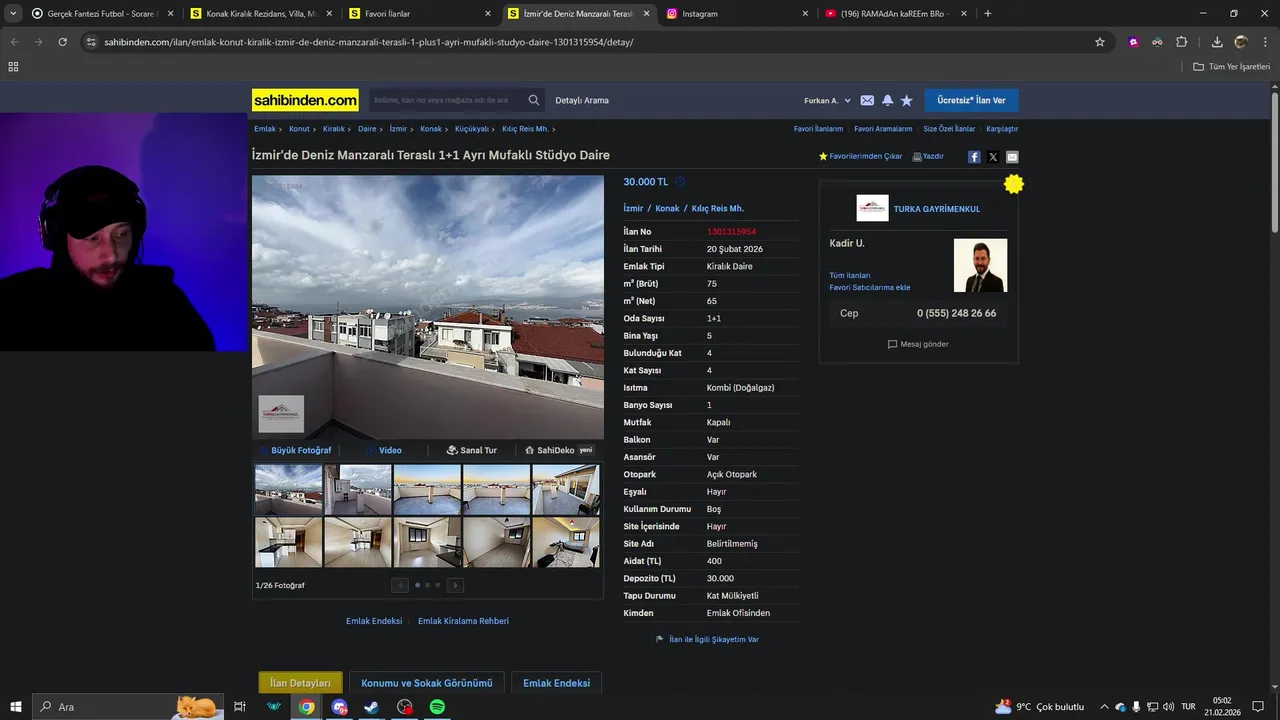Open Steam from the taskbar
The image size is (1280, 720).
click(x=371, y=707)
